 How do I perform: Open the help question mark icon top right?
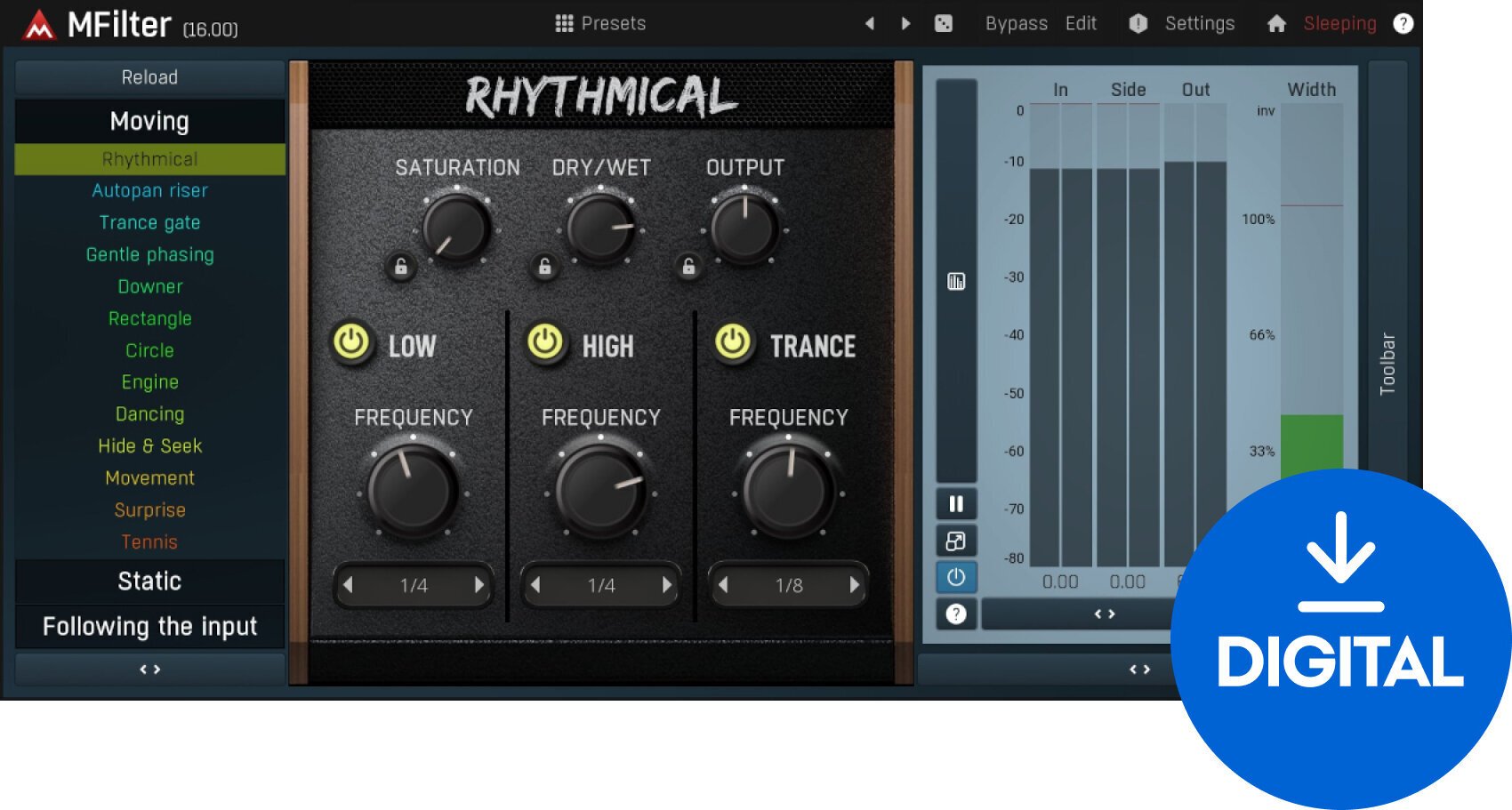click(x=1403, y=23)
